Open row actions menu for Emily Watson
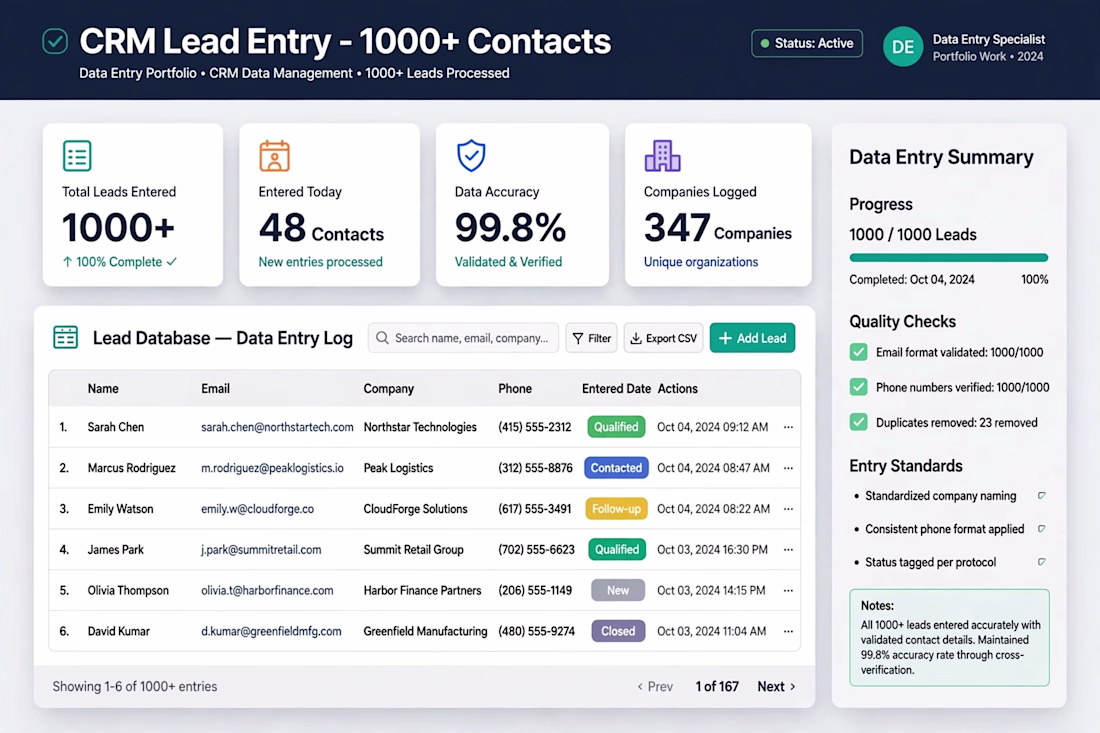 [789, 509]
